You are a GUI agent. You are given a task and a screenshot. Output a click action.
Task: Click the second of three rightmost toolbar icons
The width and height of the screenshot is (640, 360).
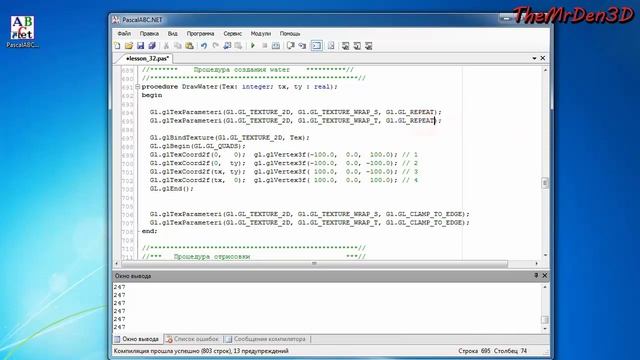[x=357, y=46]
